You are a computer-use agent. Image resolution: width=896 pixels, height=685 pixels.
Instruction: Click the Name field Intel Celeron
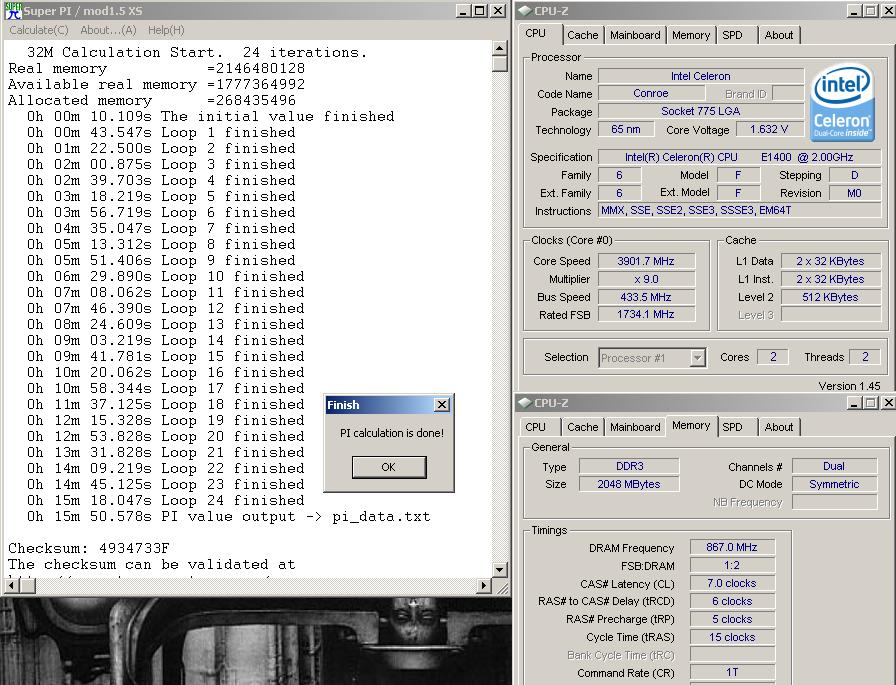701,76
